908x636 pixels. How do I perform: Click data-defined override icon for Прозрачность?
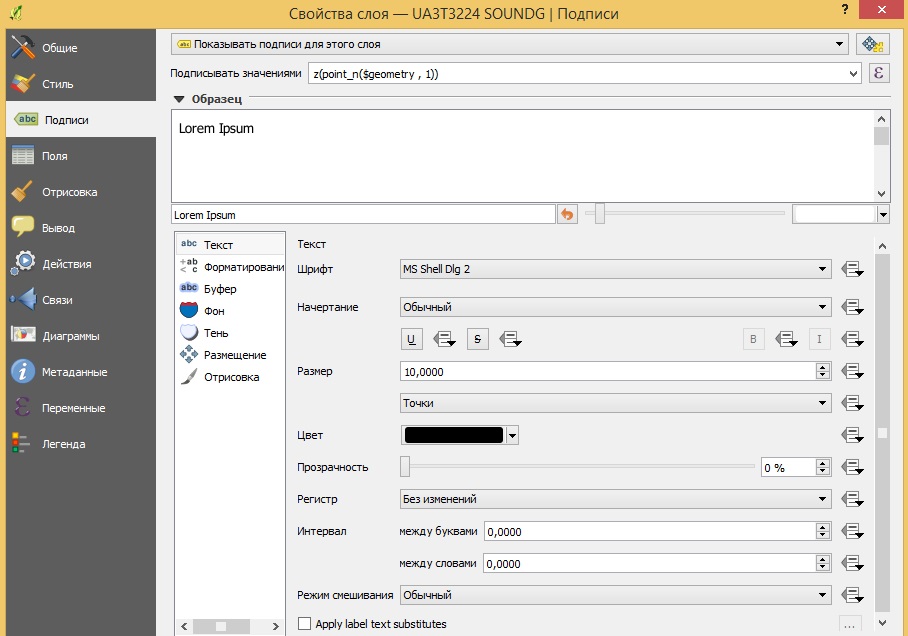pos(852,467)
